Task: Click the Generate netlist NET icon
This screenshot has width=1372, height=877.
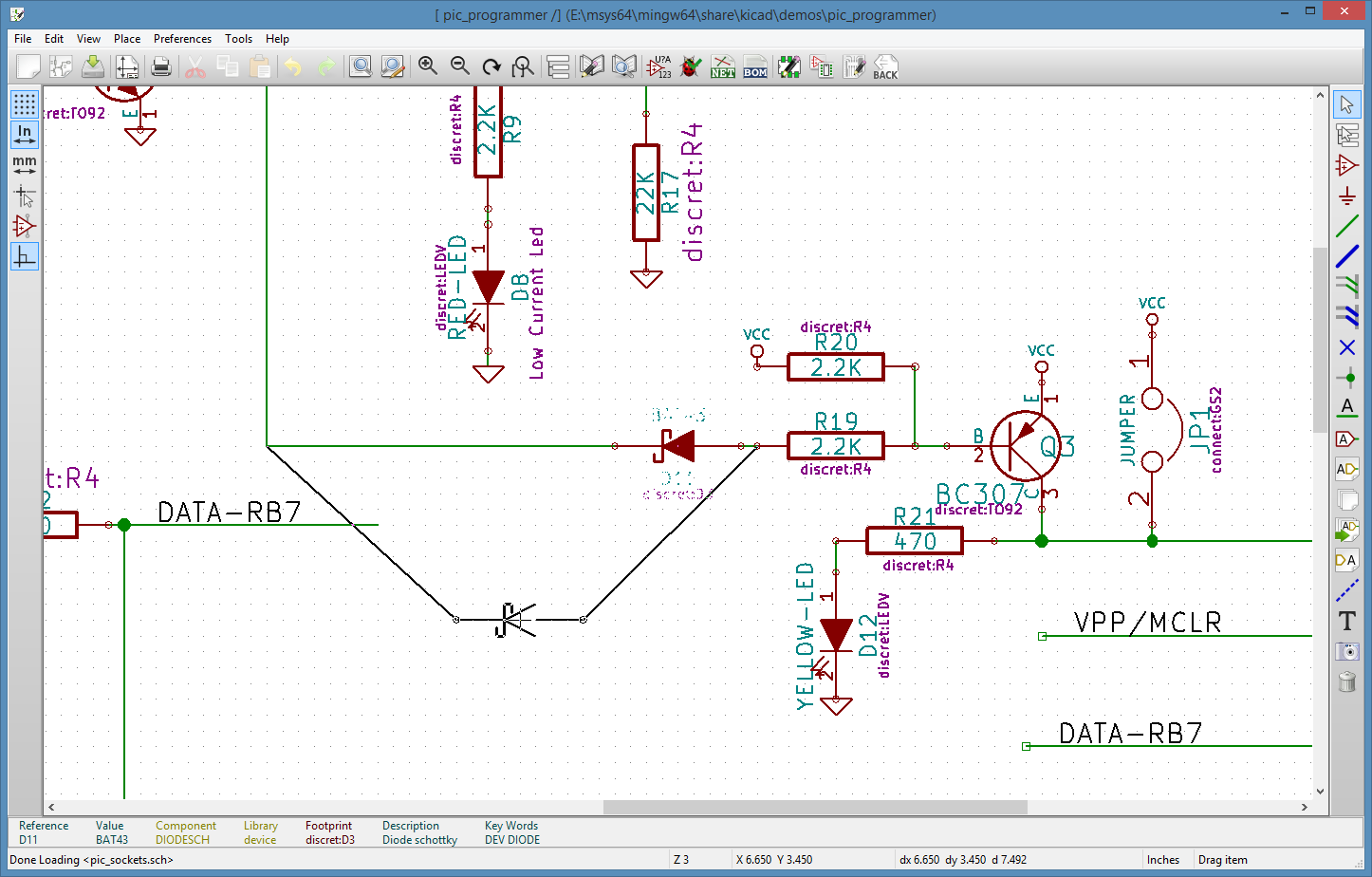Action: 723,66
